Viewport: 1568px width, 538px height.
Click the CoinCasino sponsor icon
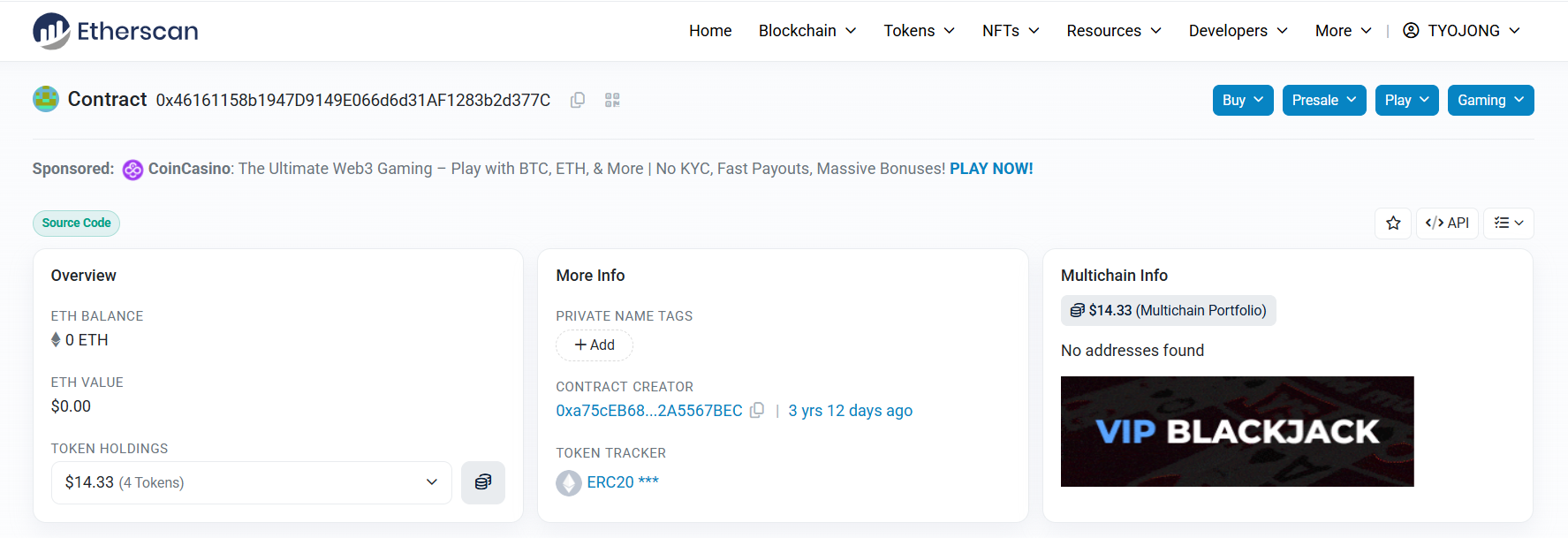point(133,170)
